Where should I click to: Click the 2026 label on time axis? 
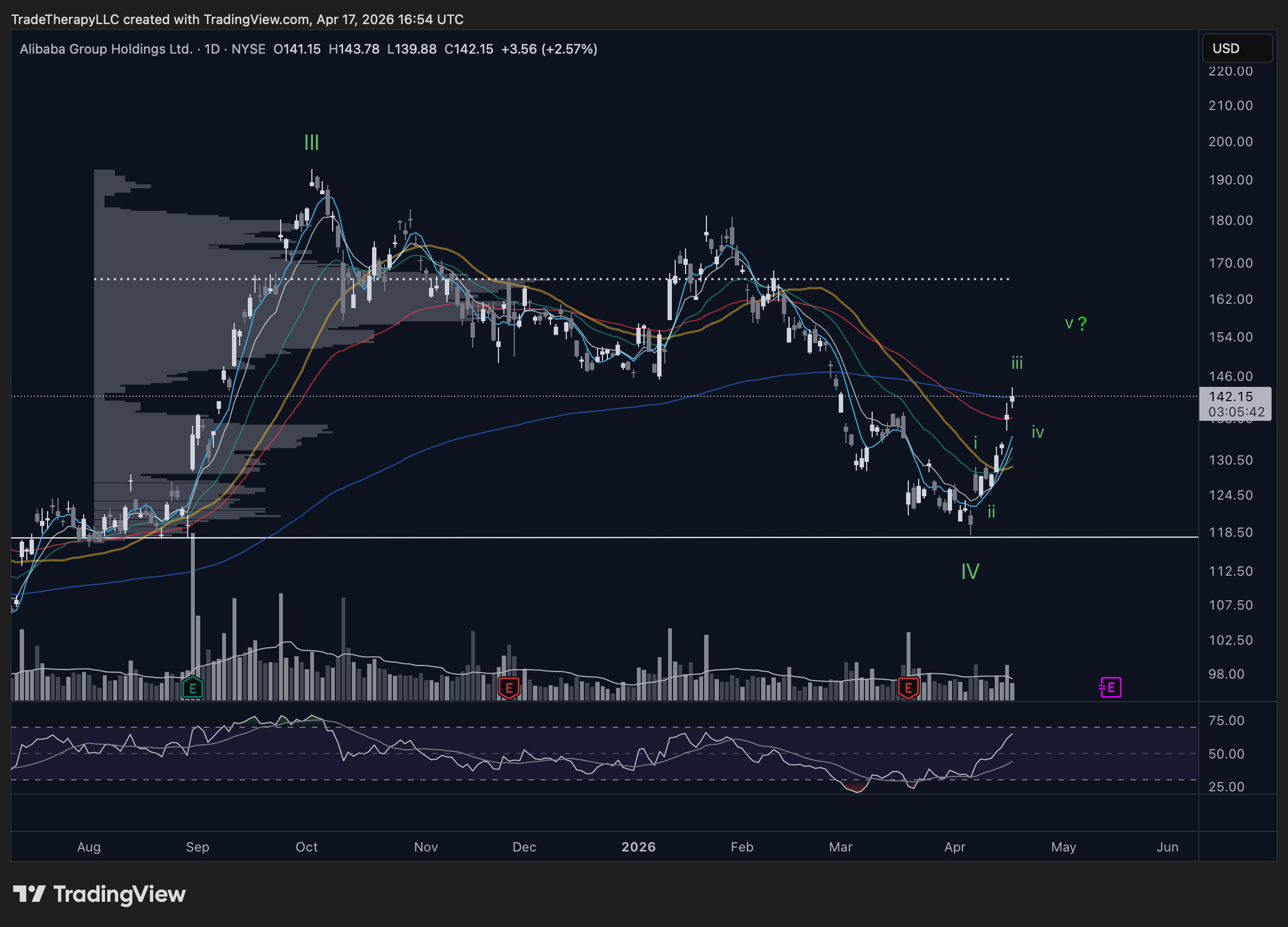pyautogui.click(x=639, y=847)
